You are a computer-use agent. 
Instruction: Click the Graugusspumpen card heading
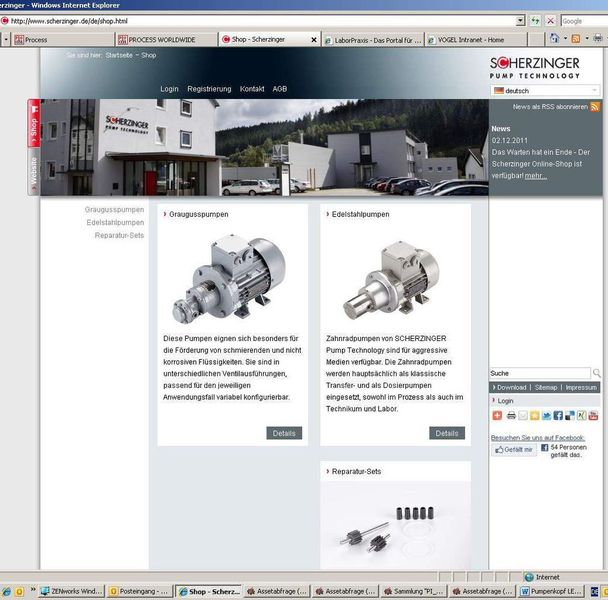click(x=199, y=214)
